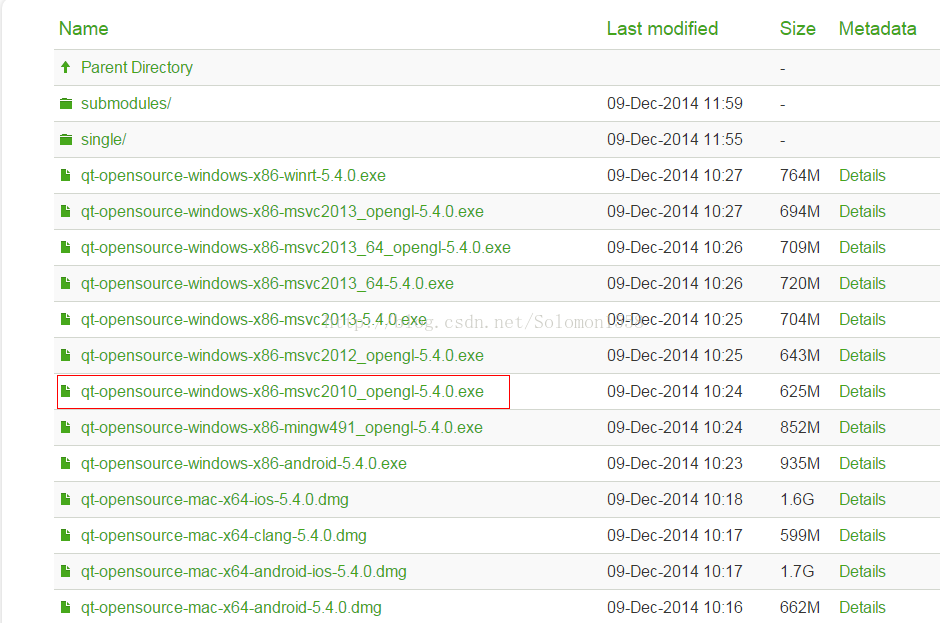Download qt-opensource-windows-x86-msvc2013_64-5.4.0.exe
948x623 pixels.
click(267, 284)
